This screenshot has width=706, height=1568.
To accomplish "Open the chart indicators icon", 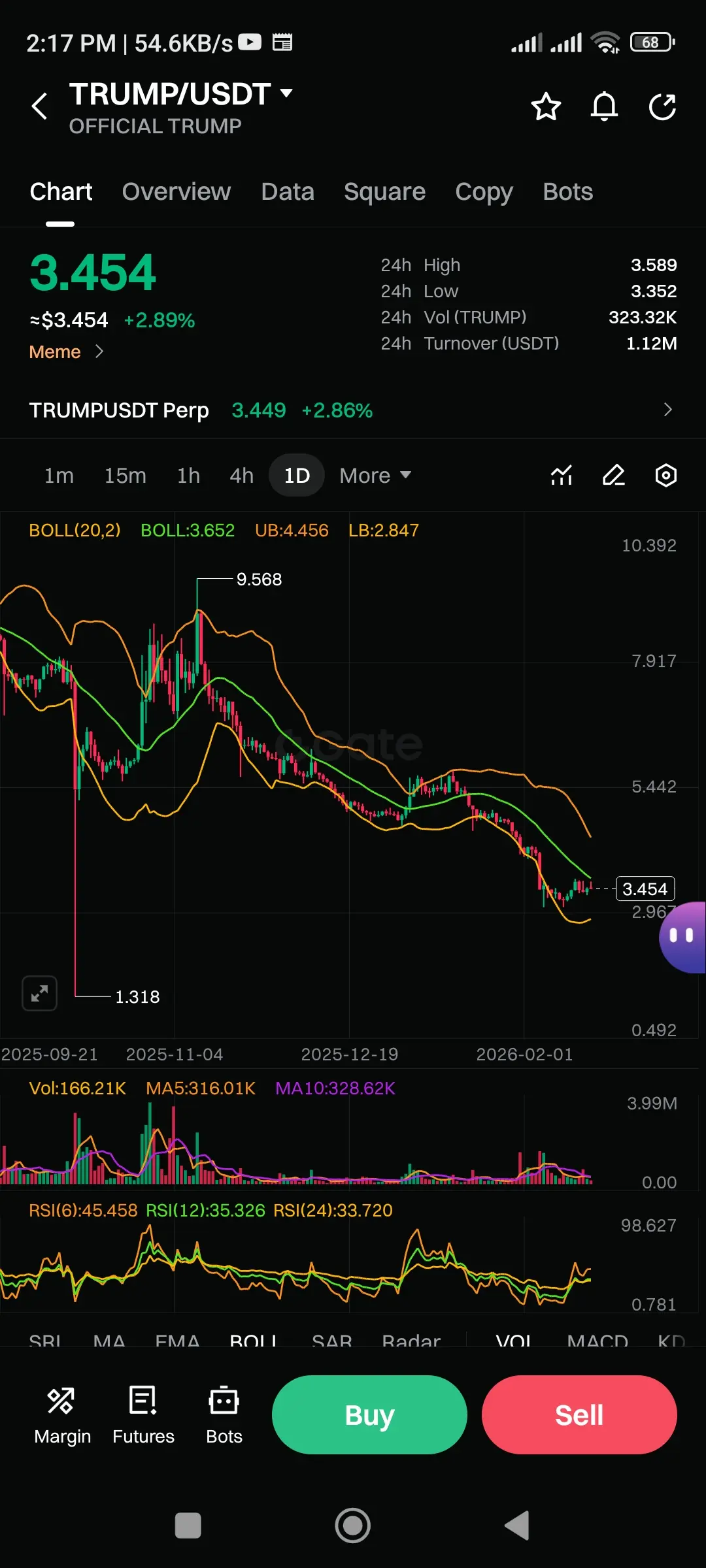I will point(562,475).
